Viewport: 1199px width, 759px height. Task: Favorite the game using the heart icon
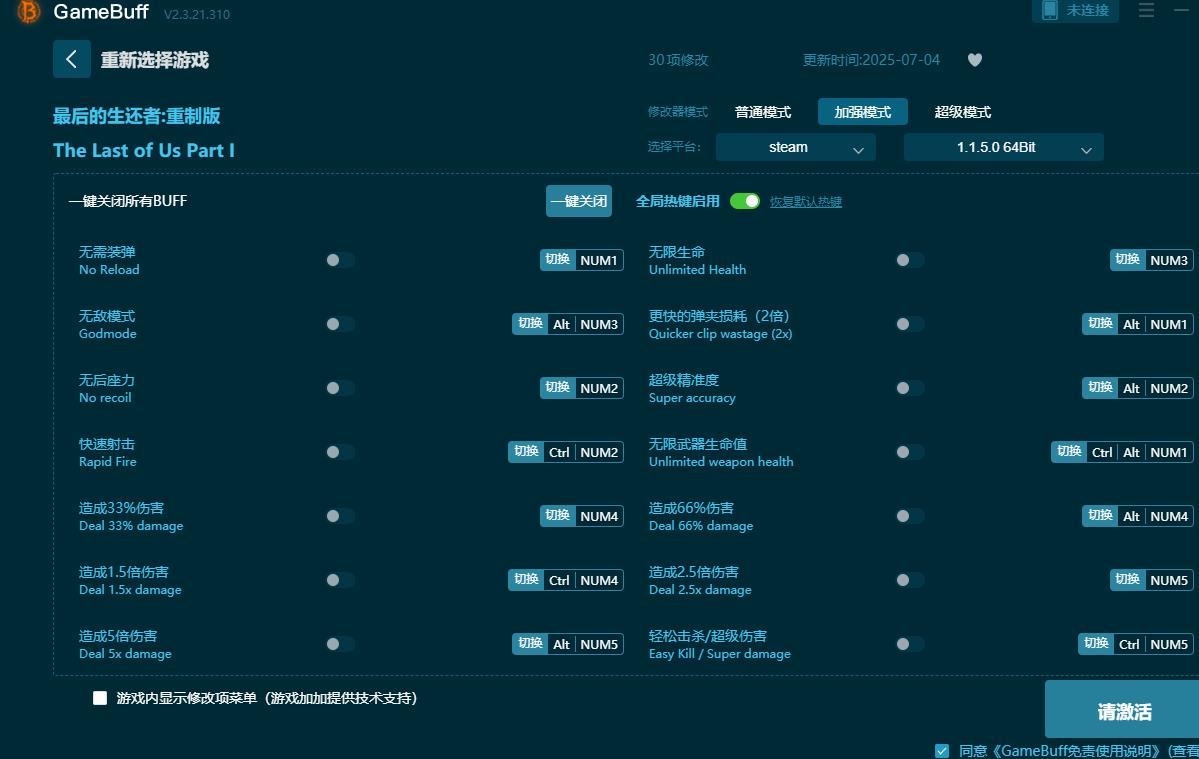pos(974,59)
